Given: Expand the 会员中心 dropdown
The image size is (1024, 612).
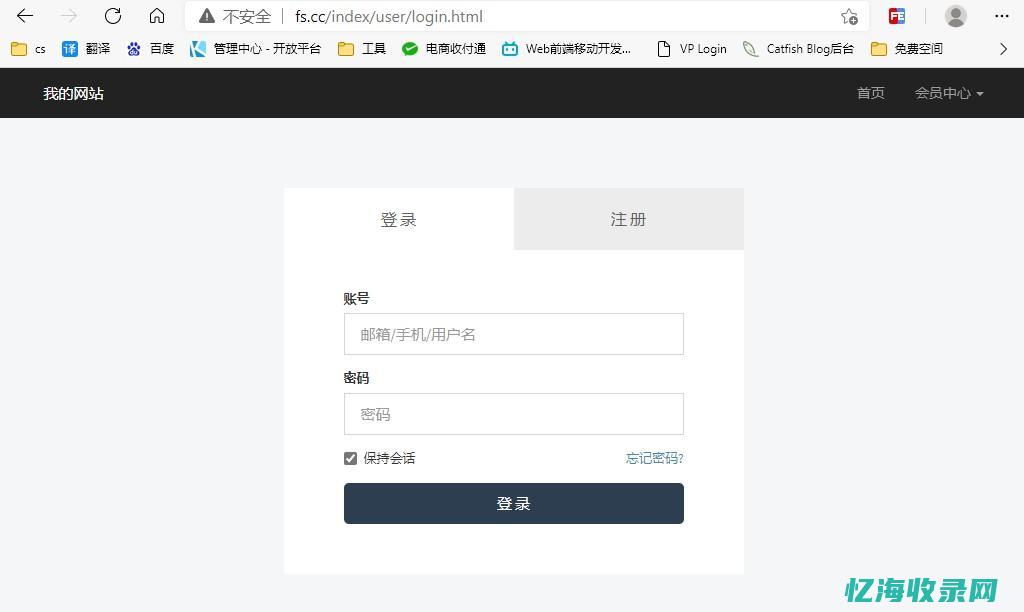Looking at the screenshot, I should [947, 93].
